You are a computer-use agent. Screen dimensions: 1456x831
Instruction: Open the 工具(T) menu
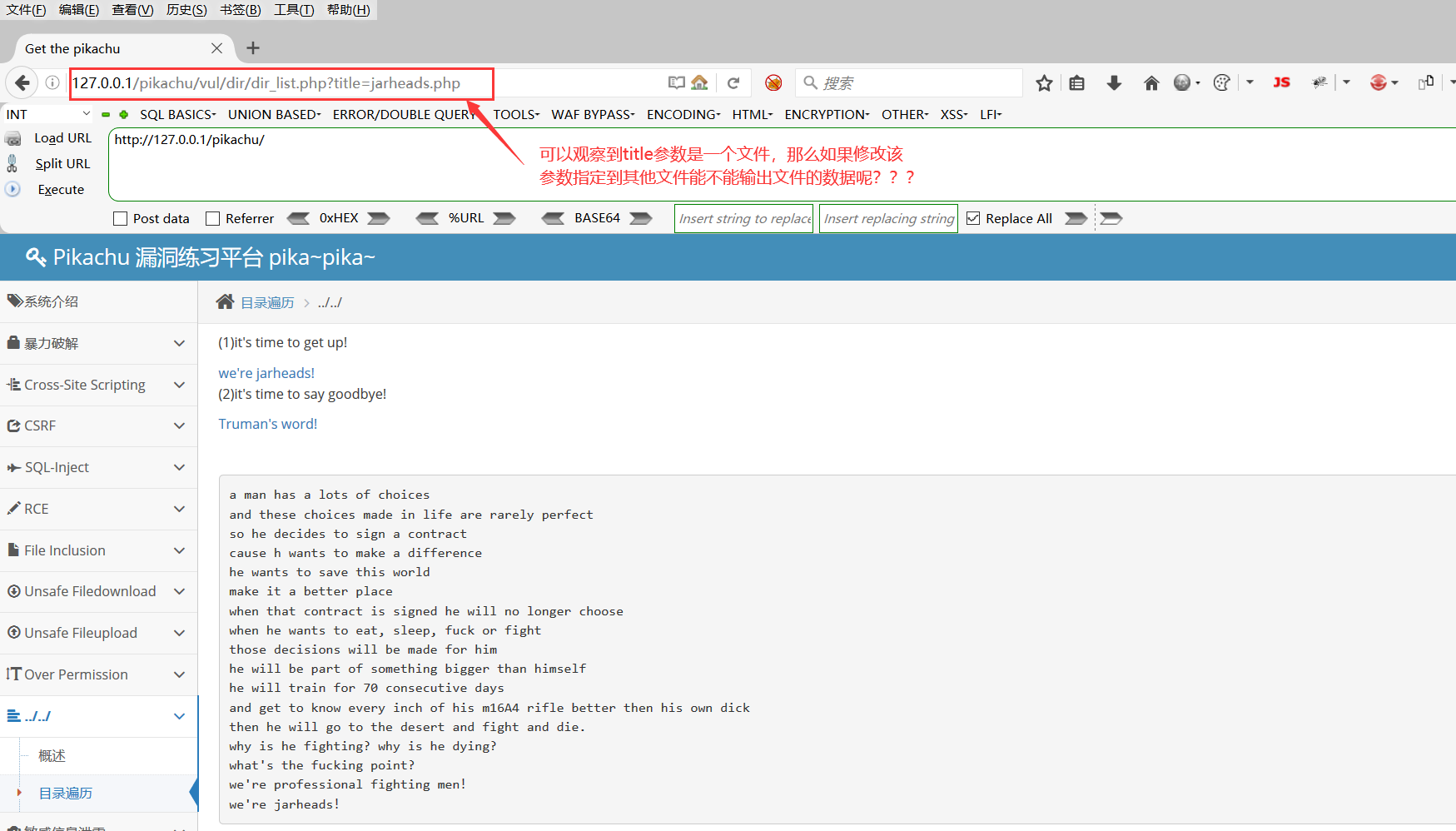(x=294, y=10)
